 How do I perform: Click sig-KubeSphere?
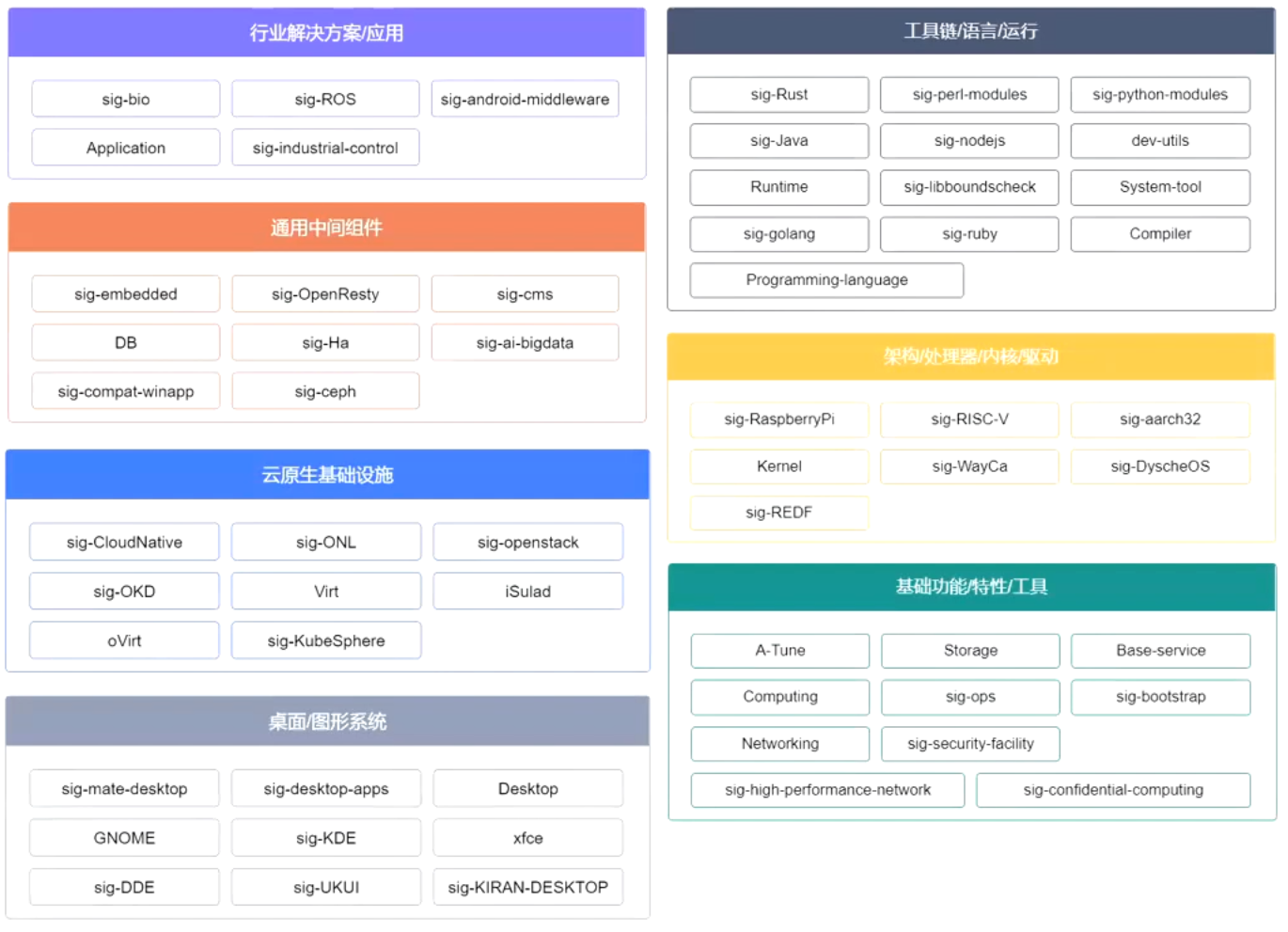point(326,640)
